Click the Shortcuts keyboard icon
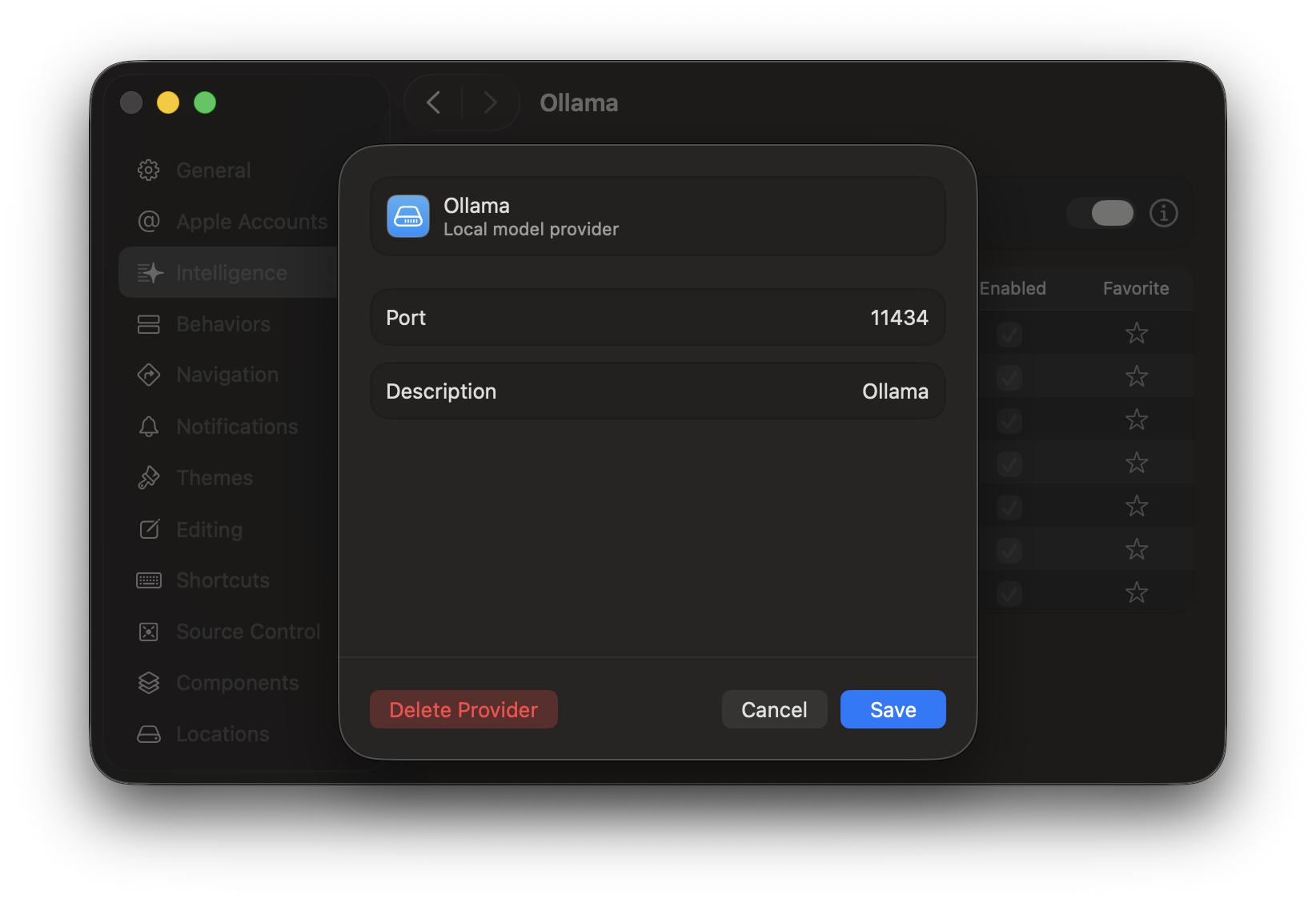 pos(149,580)
